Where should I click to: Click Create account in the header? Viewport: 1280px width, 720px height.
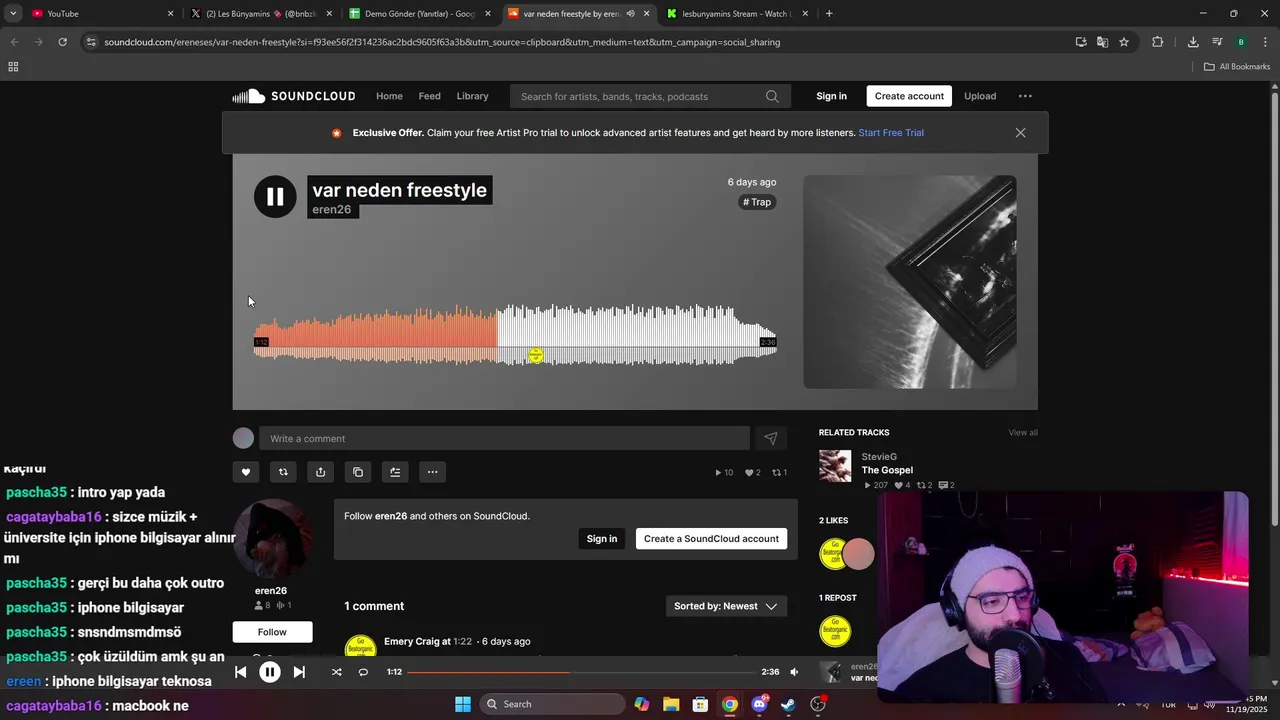(909, 96)
